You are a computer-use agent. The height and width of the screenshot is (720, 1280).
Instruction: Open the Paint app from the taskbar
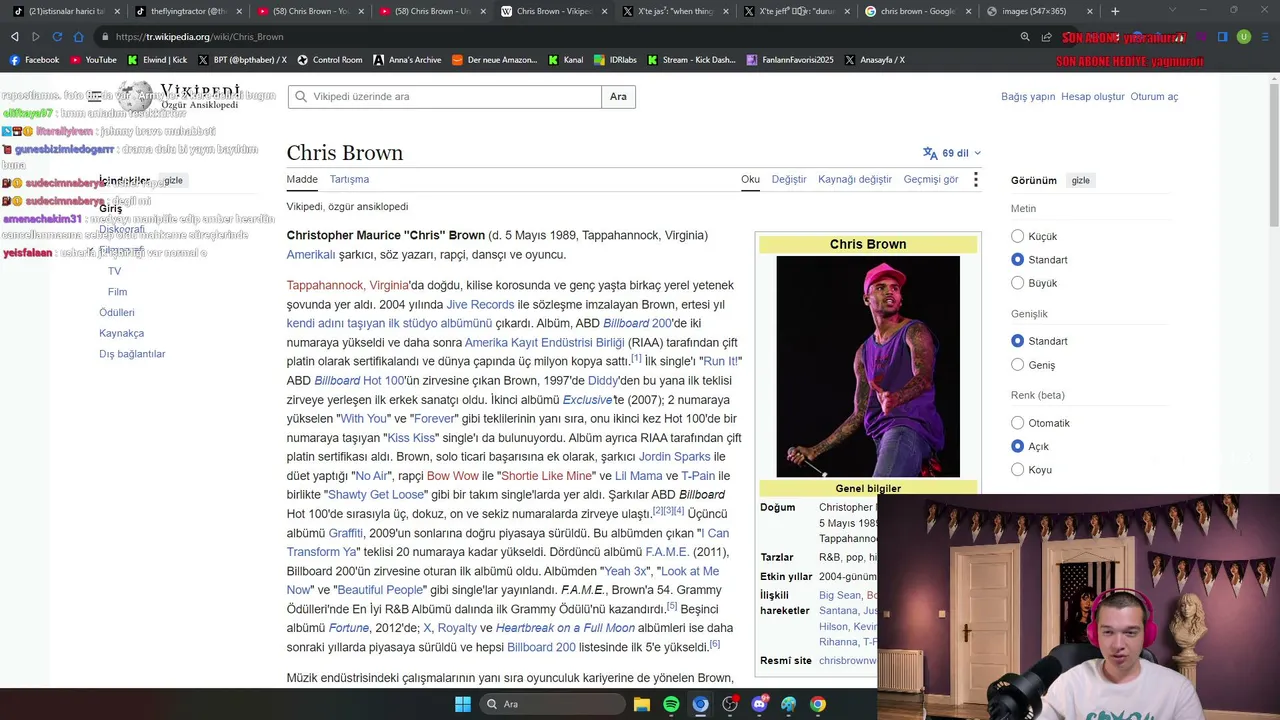(x=789, y=704)
